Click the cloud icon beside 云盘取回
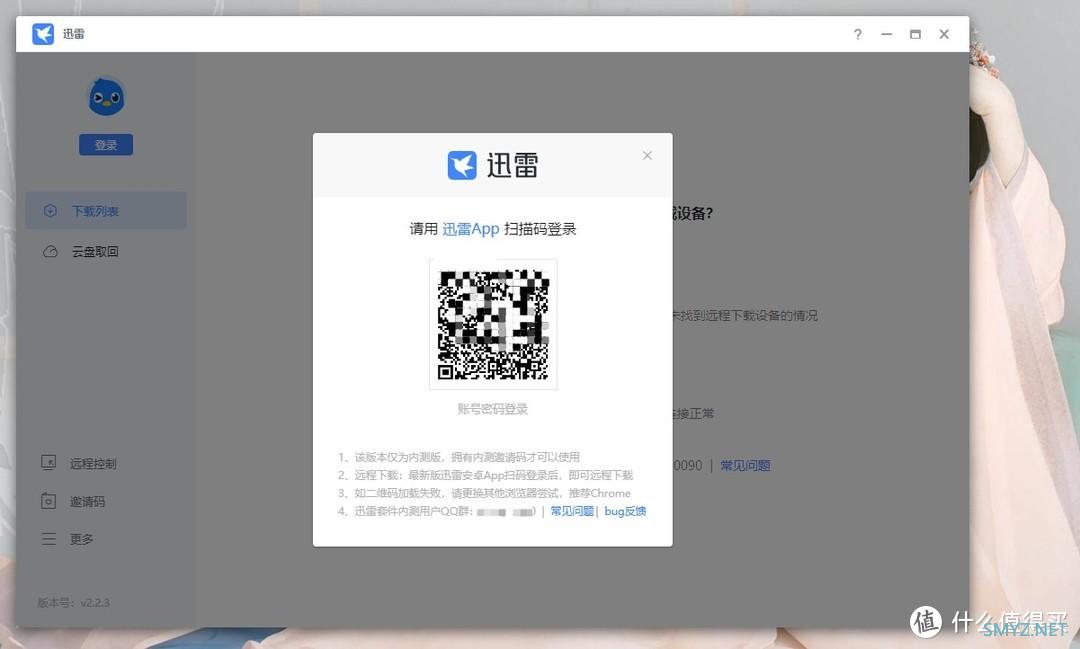The height and width of the screenshot is (649, 1080). 50,251
